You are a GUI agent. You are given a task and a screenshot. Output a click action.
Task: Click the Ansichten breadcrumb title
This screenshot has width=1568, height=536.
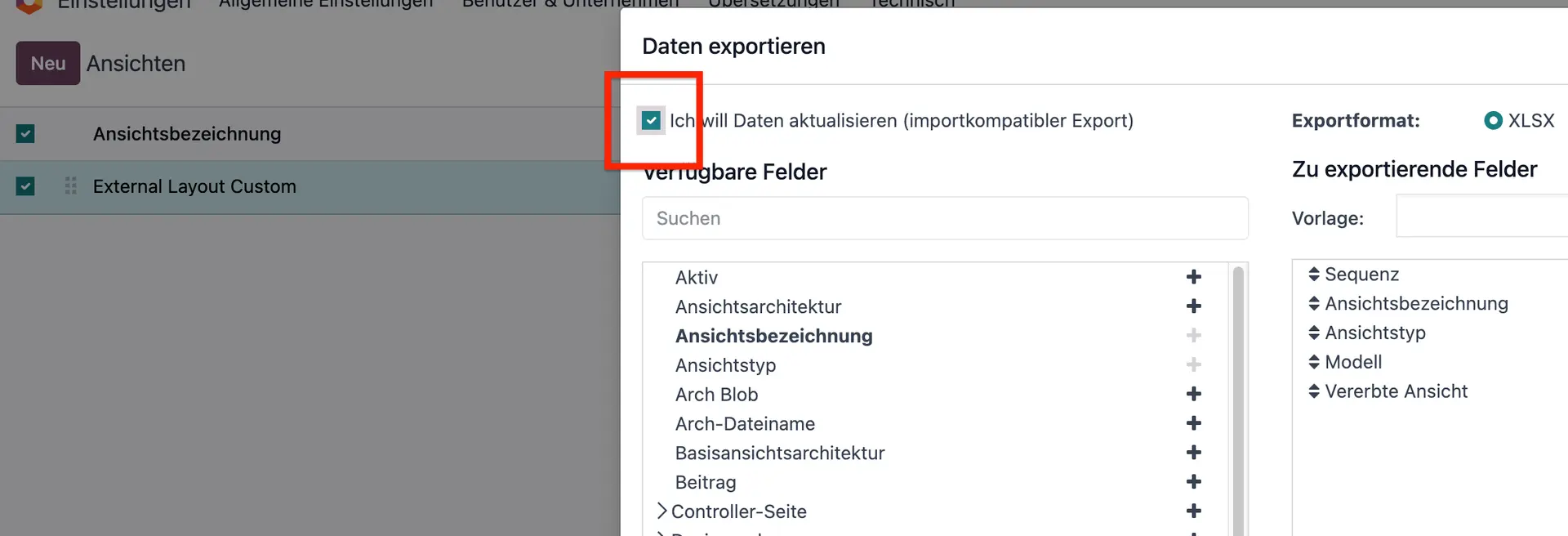(x=136, y=63)
